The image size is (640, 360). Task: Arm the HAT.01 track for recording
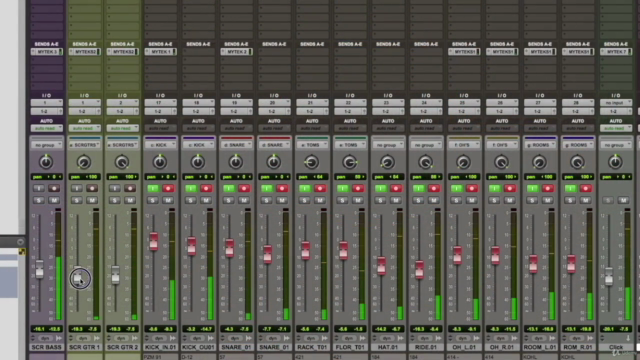(396, 188)
